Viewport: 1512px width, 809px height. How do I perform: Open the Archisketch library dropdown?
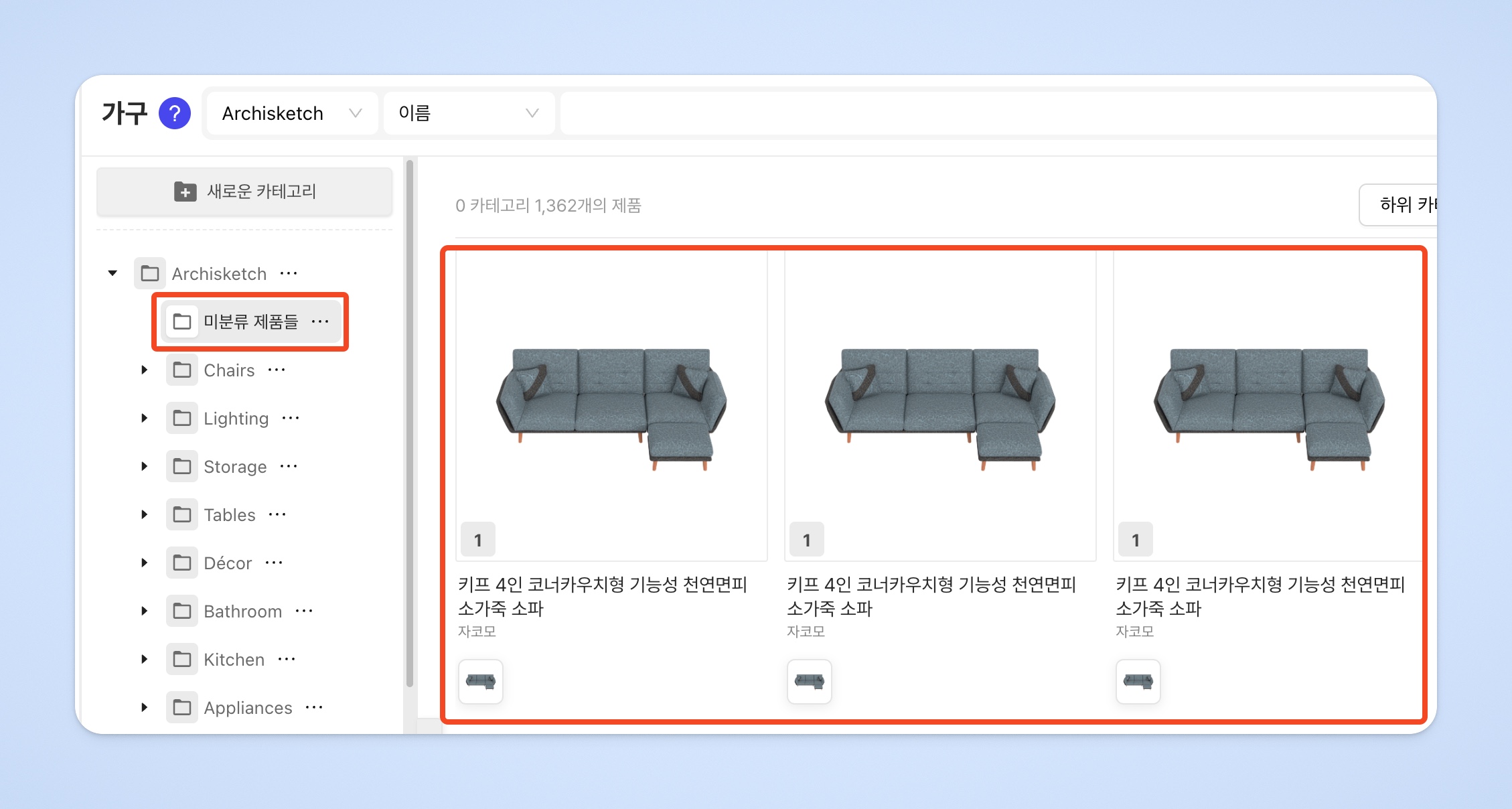[x=292, y=113]
